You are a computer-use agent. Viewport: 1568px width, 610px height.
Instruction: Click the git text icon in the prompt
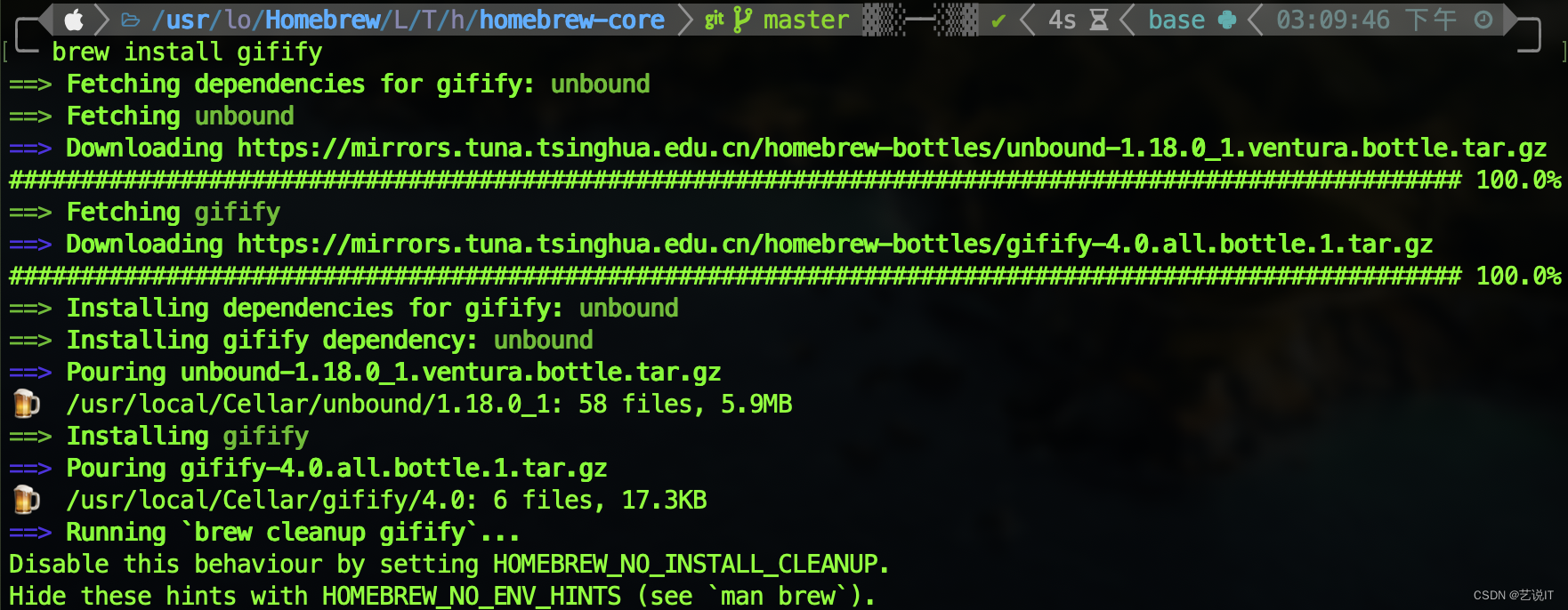tap(714, 20)
